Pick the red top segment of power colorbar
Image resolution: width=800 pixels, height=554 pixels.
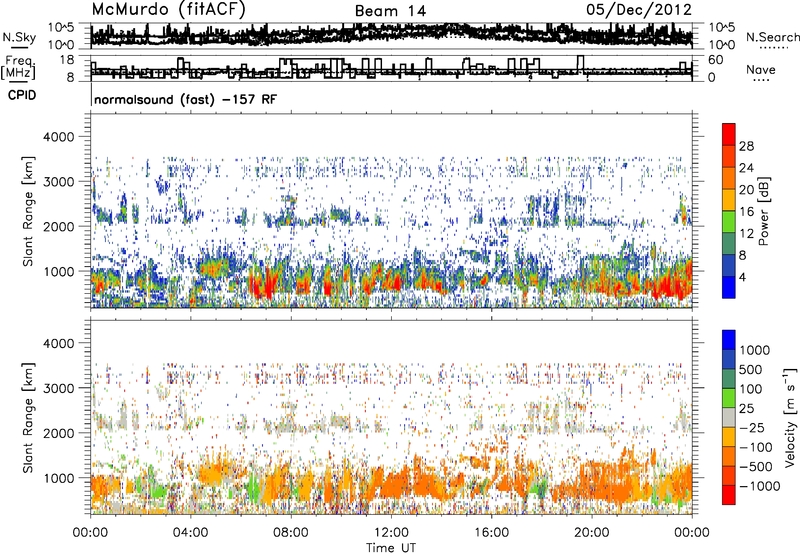[729, 134]
